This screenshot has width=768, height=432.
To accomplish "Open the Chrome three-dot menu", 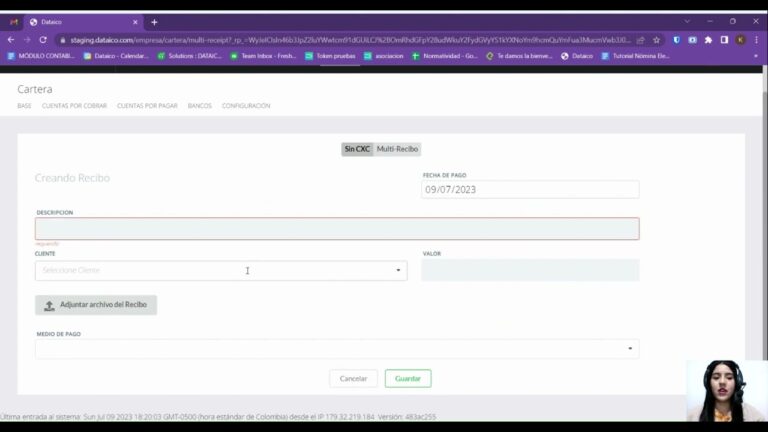I will click(756, 40).
